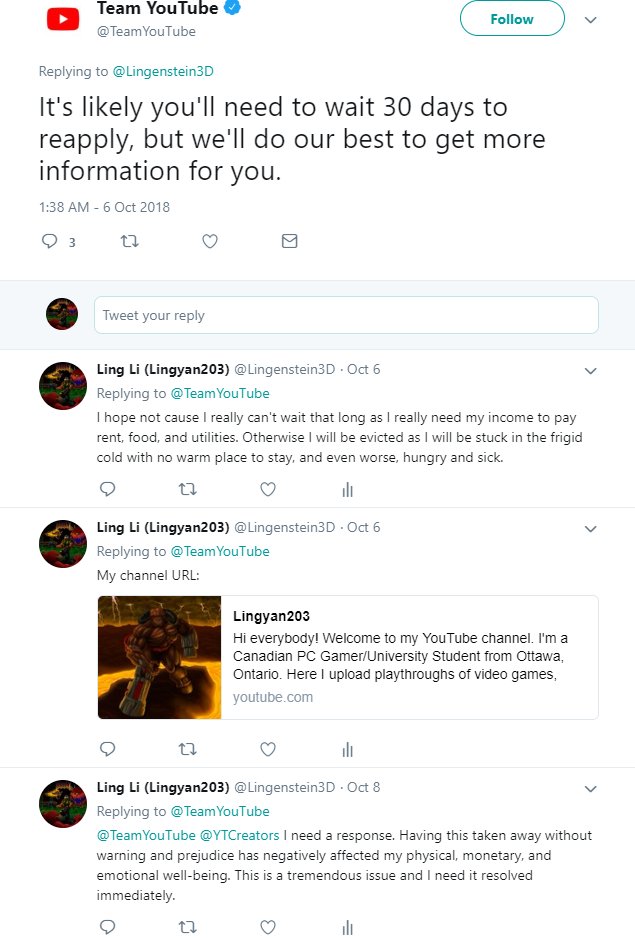Open more menu on first Ling Li reply
The height and width of the screenshot is (938, 635).
tap(591, 371)
